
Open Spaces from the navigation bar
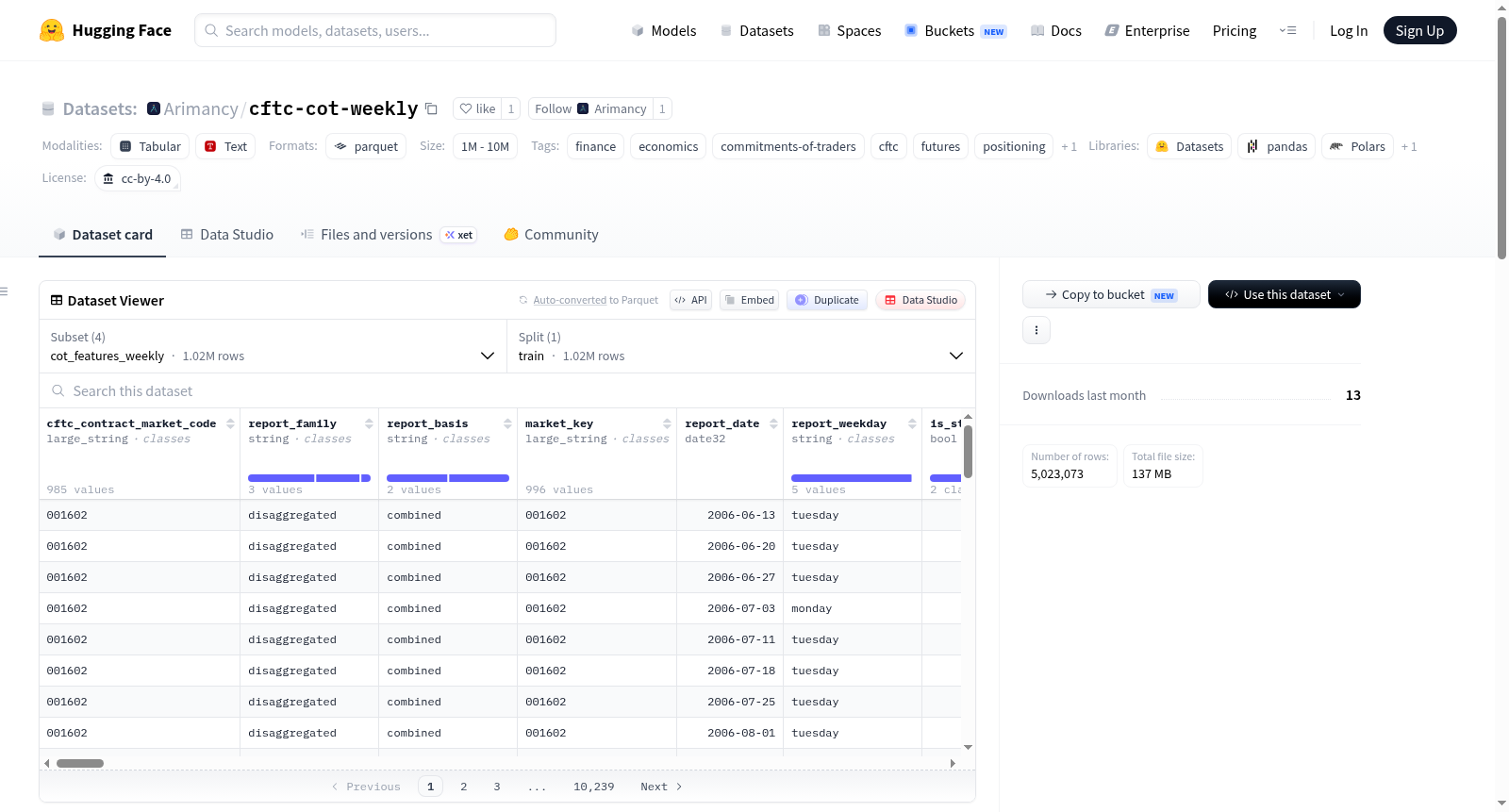pos(849,30)
